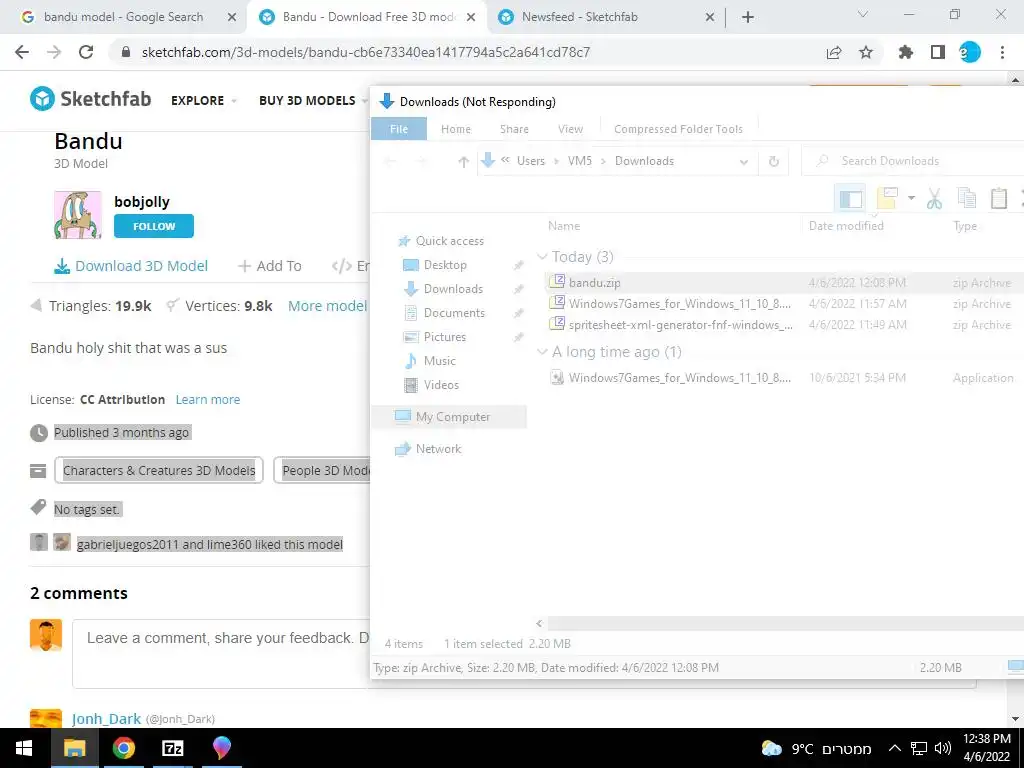Expand the EXPLORE dropdown menu
This screenshot has width=1024, height=768.
pyautogui.click(x=204, y=101)
